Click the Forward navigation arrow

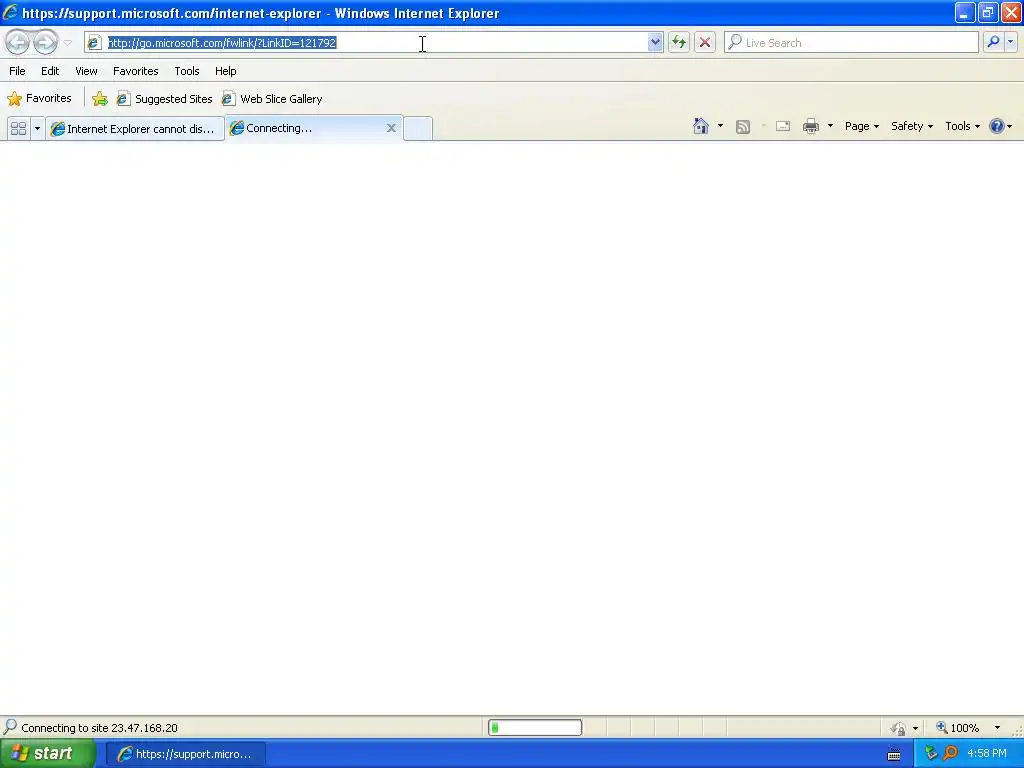pyautogui.click(x=45, y=42)
